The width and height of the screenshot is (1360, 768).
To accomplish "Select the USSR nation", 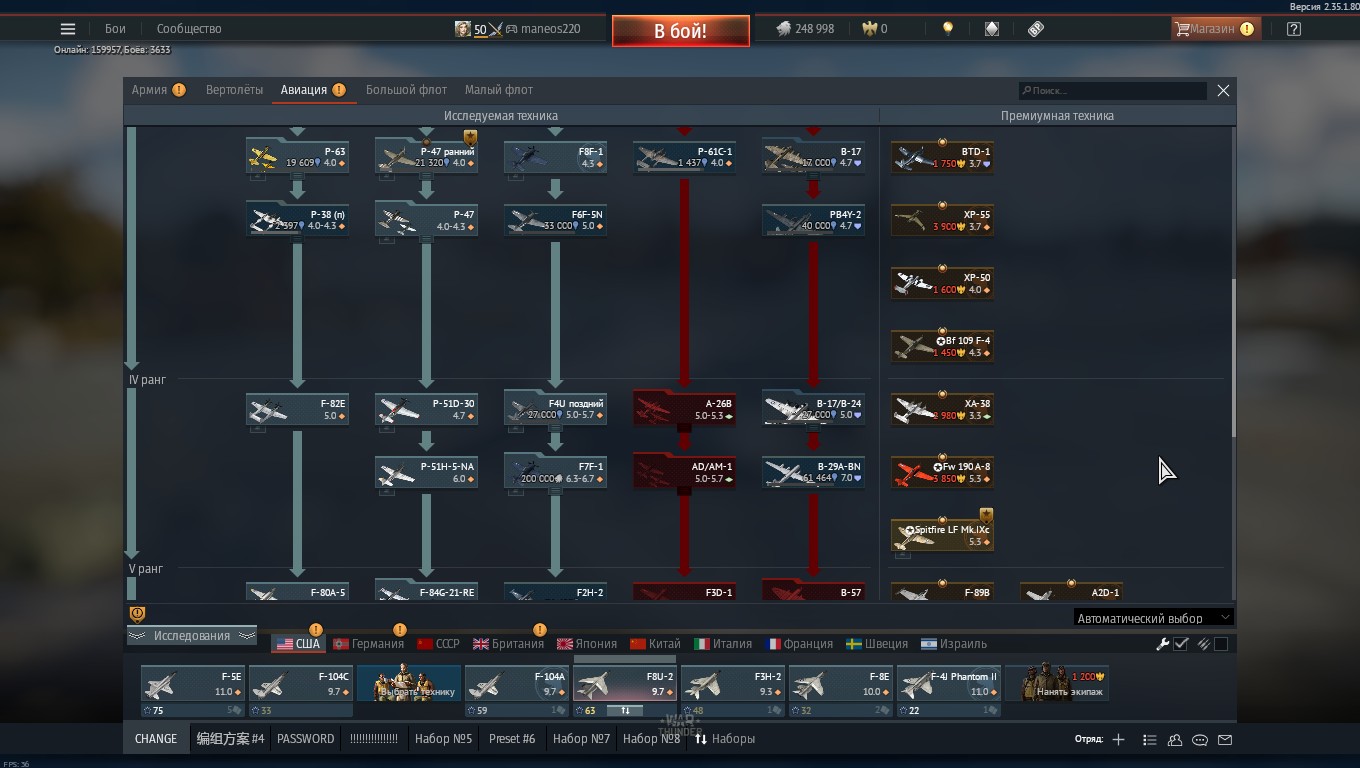I will click(x=438, y=644).
